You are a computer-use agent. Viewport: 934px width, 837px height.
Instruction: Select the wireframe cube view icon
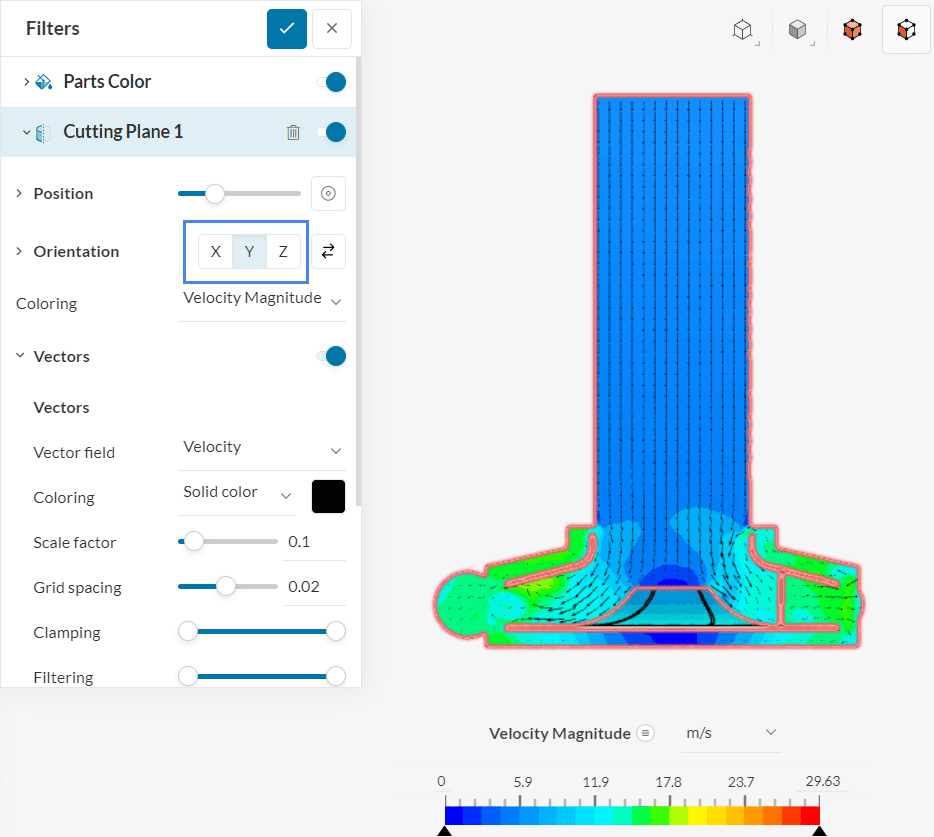[742, 30]
